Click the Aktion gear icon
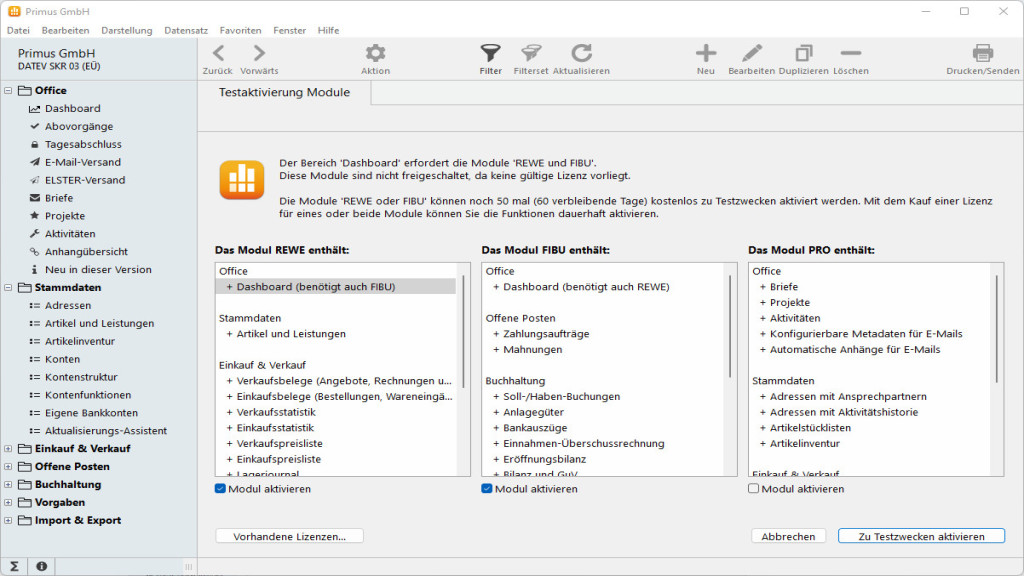The height and width of the screenshot is (576, 1024). (375, 54)
